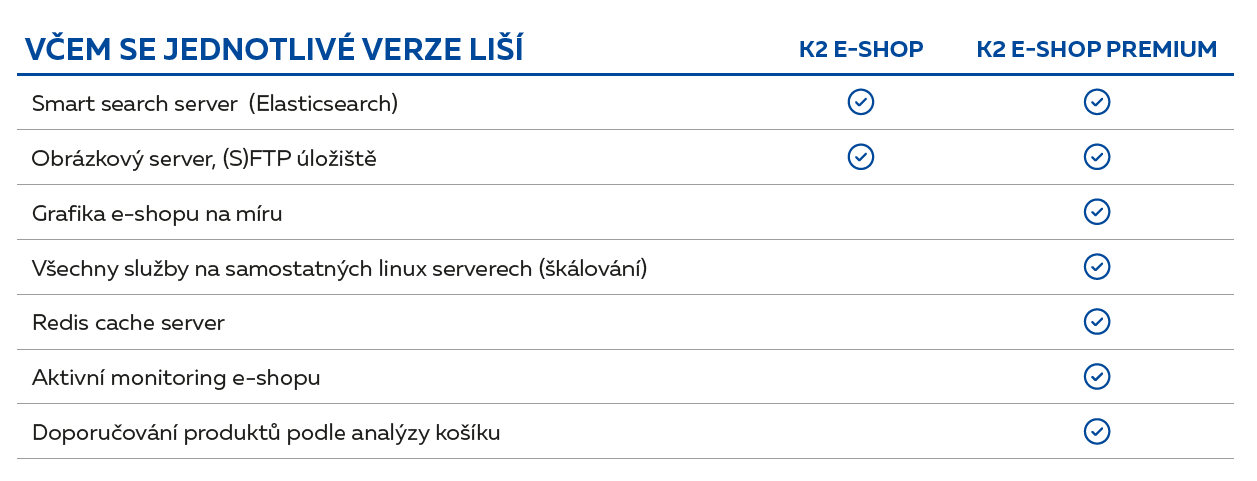This screenshot has width=1257, height=481.
Task: Click Doporučování produktů podle analýzy košíku text
Action: click(x=266, y=433)
